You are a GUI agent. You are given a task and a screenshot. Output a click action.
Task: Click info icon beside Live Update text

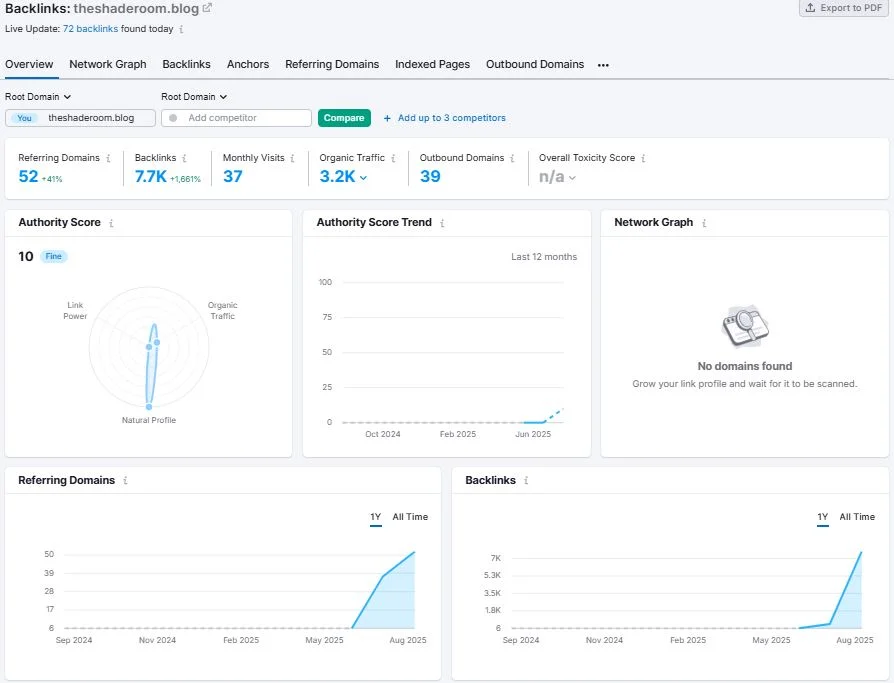pos(181,29)
